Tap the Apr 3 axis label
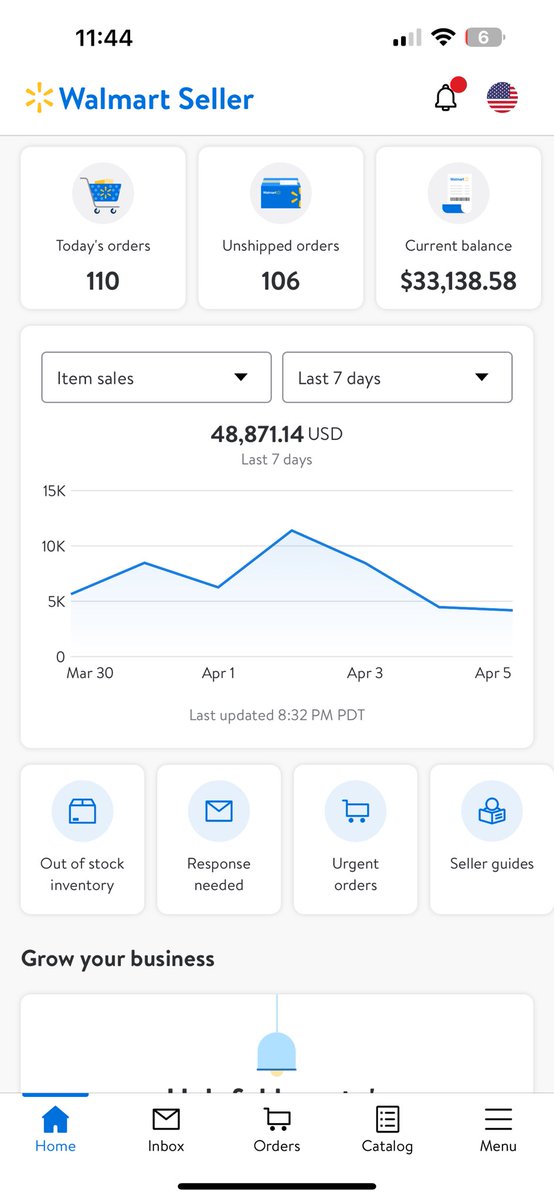 pyautogui.click(x=365, y=673)
